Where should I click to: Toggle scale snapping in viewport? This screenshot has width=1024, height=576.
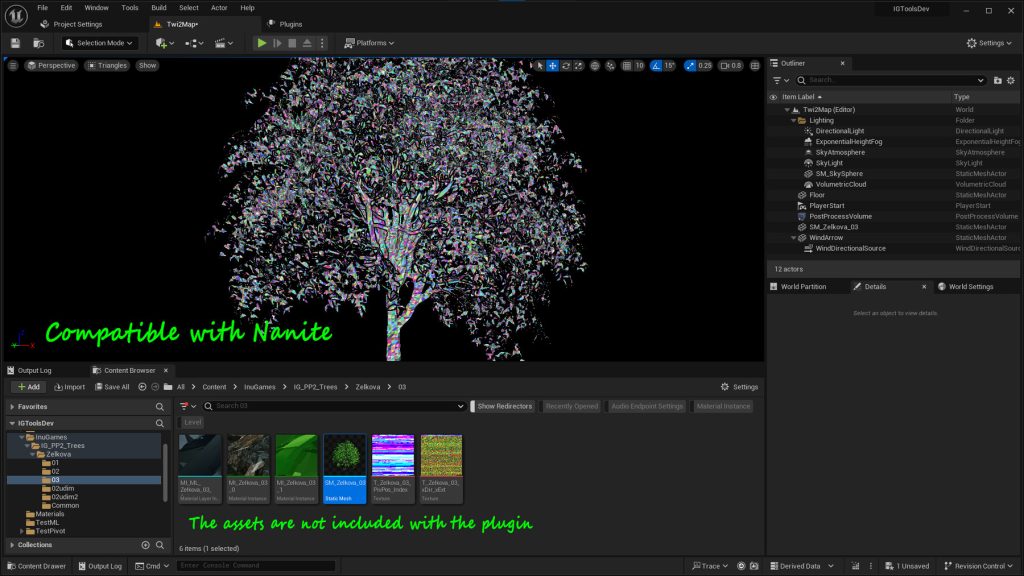pyautogui.click(x=690, y=65)
